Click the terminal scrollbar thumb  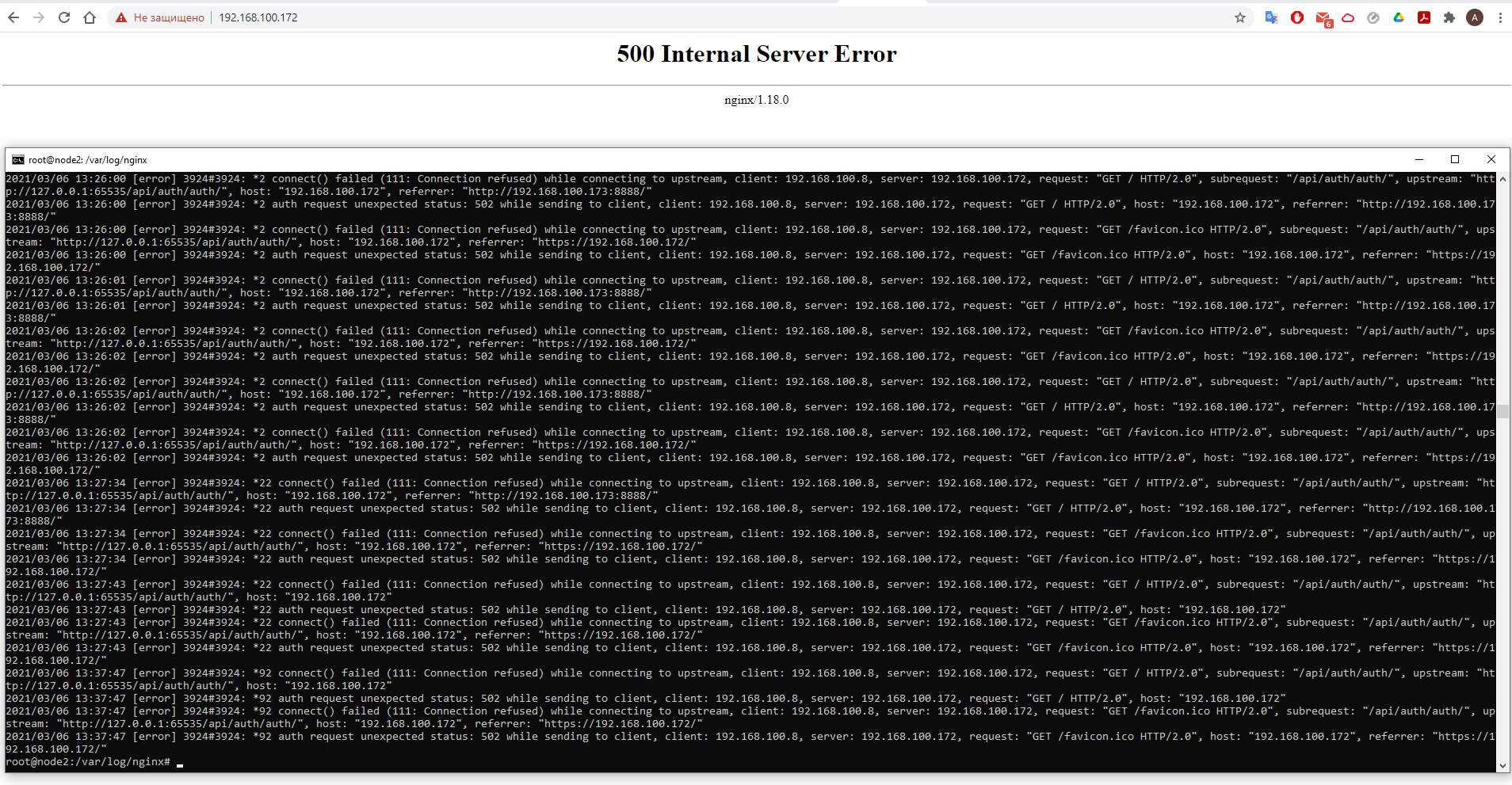[1503, 412]
